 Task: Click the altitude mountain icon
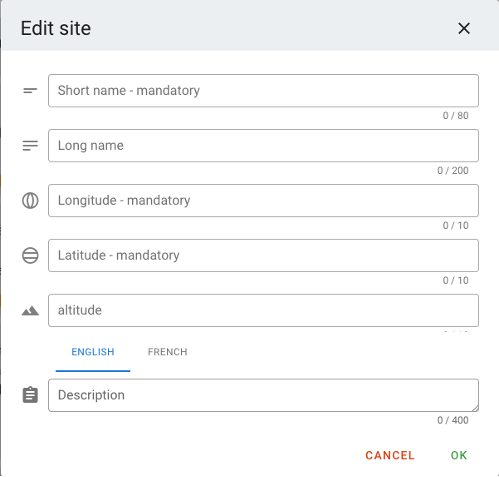30,311
